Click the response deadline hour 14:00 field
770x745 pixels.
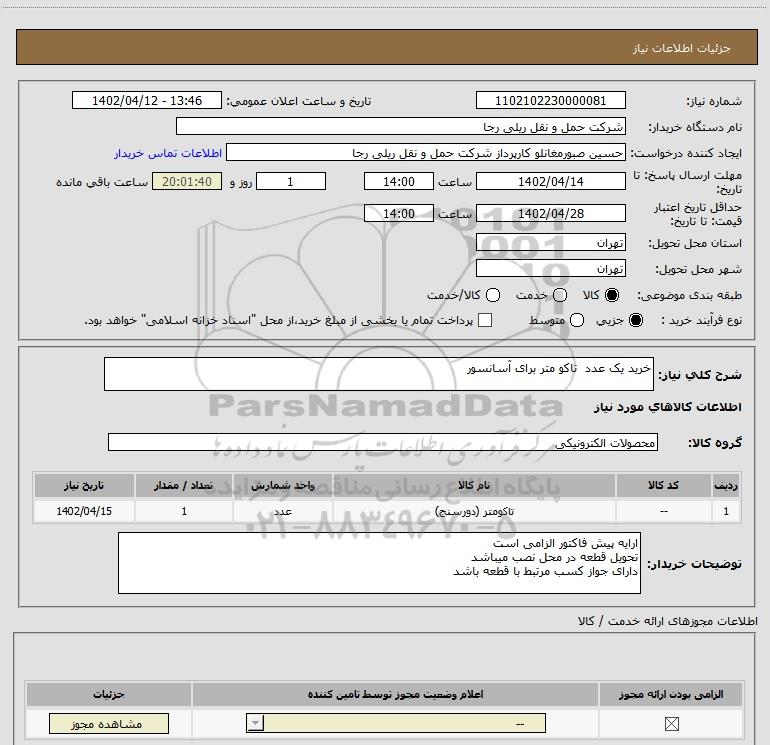pyautogui.click(x=399, y=181)
